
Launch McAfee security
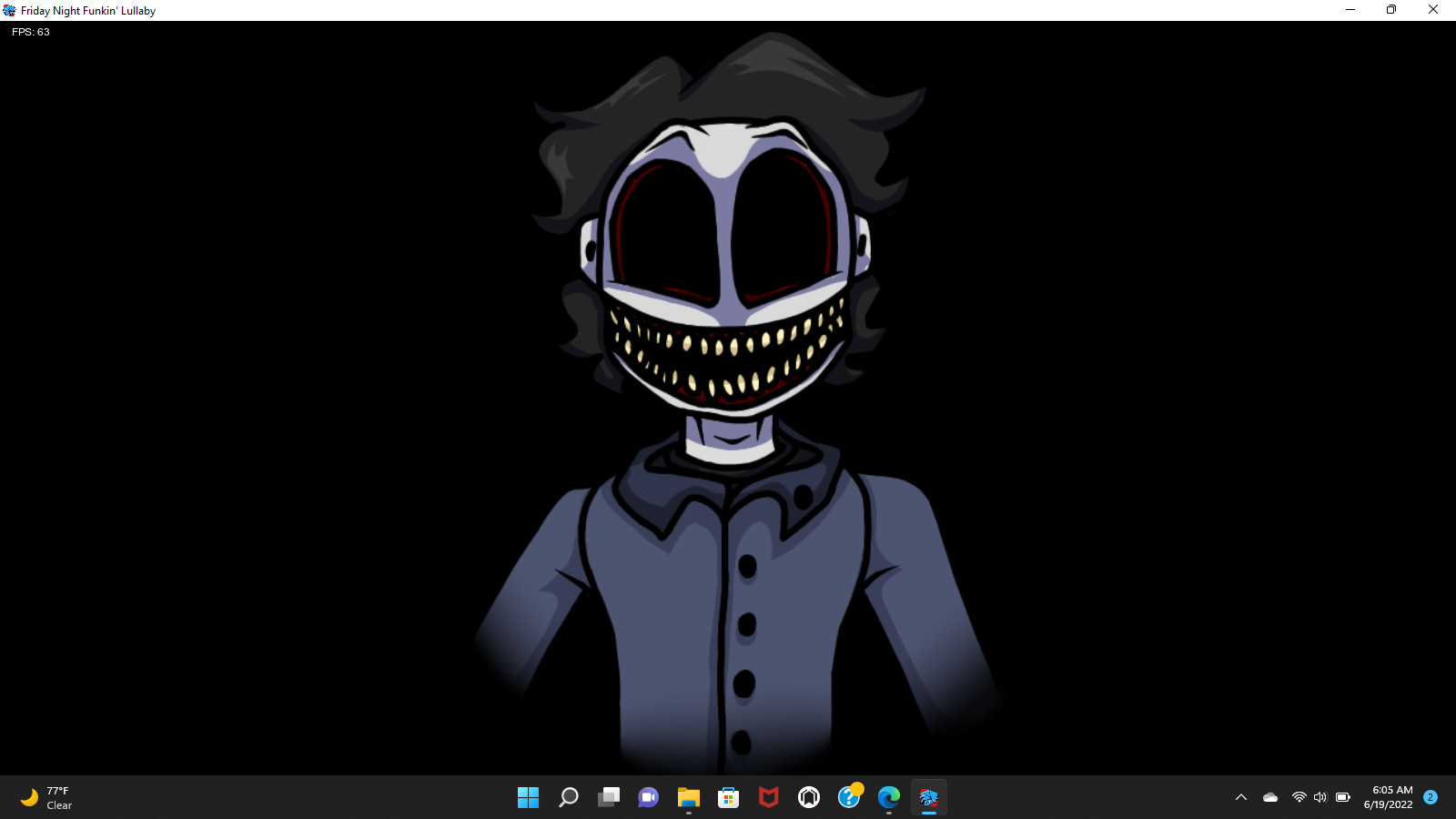pos(768,798)
